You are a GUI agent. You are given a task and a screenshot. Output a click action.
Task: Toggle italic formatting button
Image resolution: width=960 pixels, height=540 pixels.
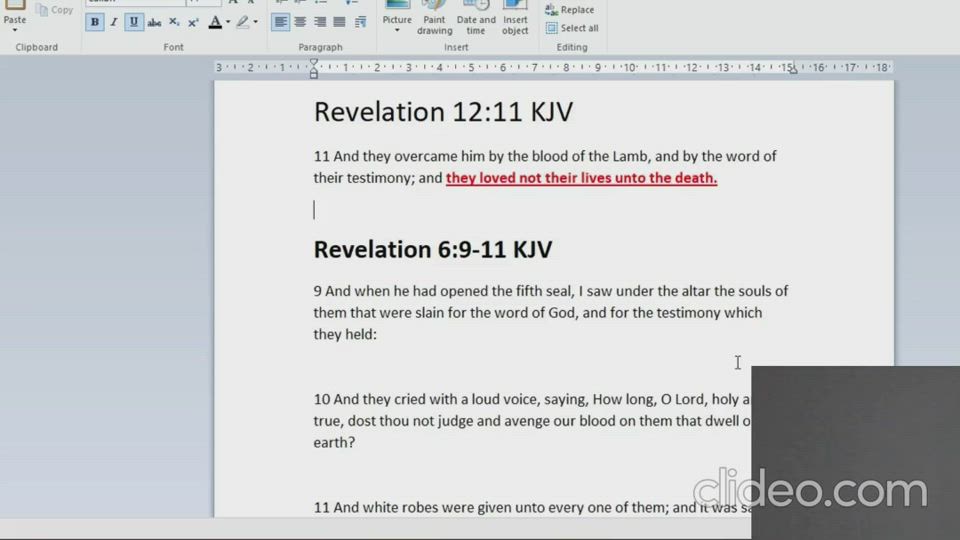(114, 22)
